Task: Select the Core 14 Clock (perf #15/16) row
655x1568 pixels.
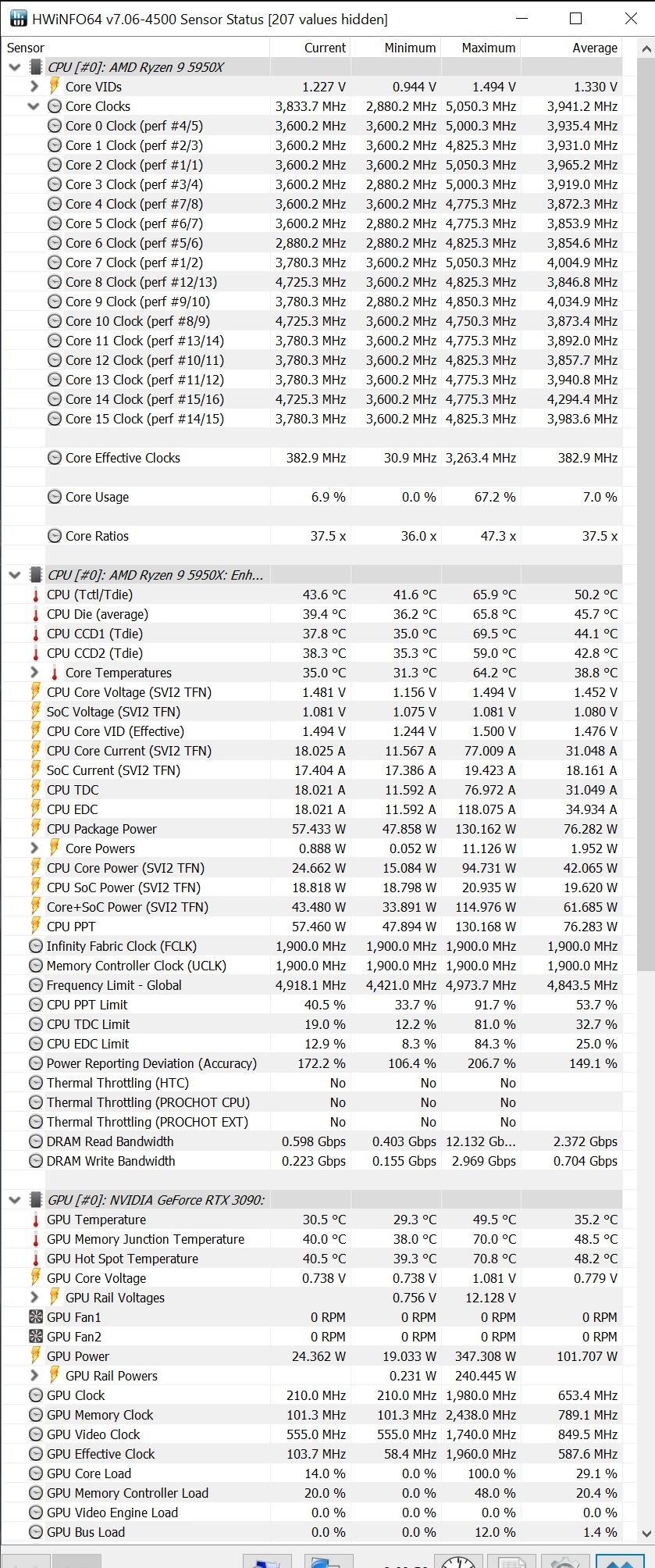Action: 312,399
